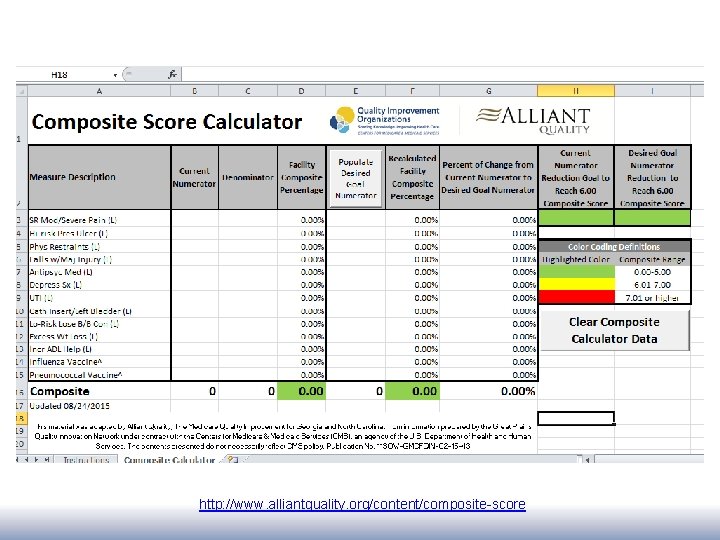Click the horizontal scrollbar left arrow

coord(587,460)
